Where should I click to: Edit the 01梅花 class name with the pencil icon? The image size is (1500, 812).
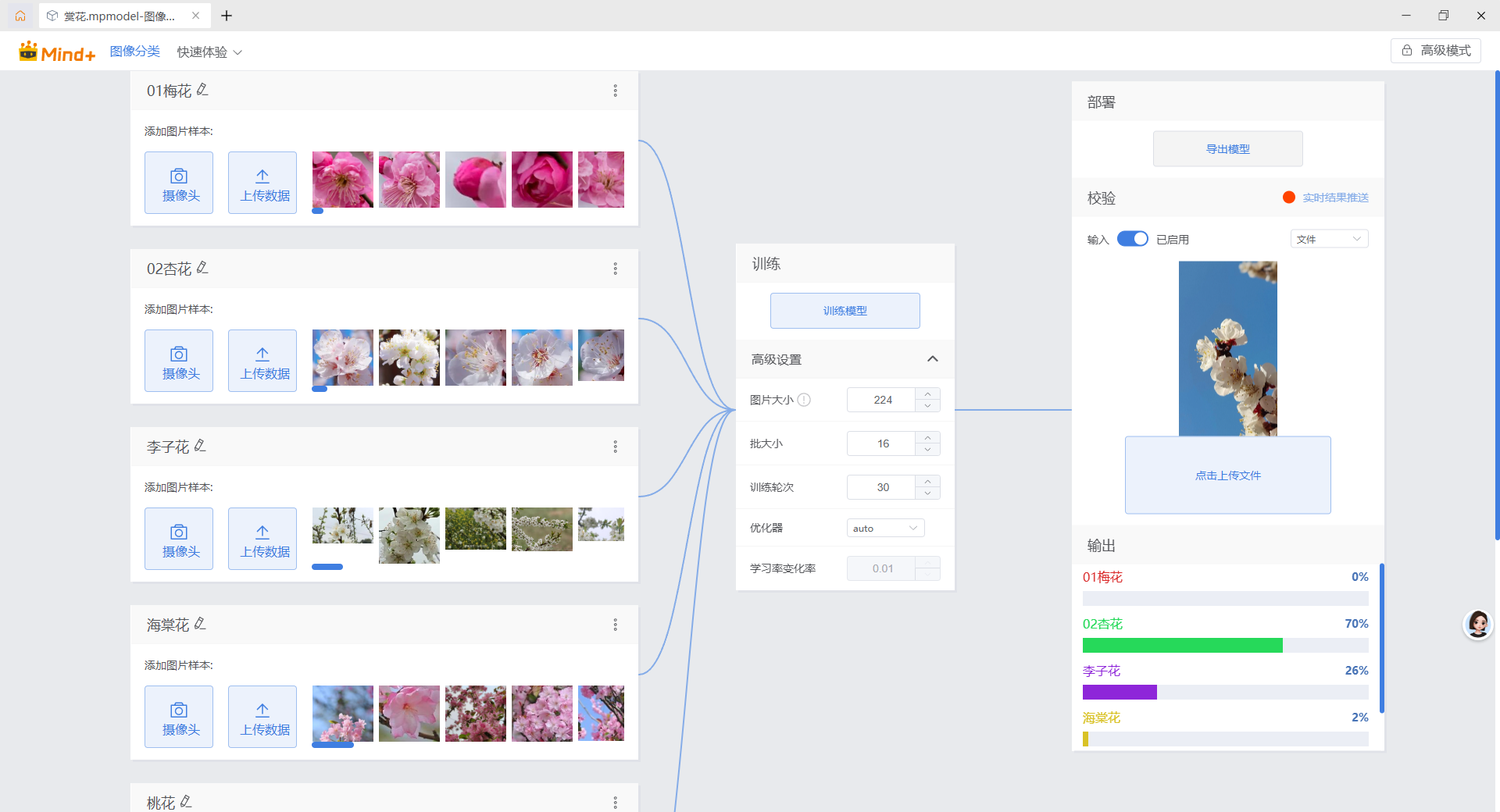pyautogui.click(x=202, y=90)
